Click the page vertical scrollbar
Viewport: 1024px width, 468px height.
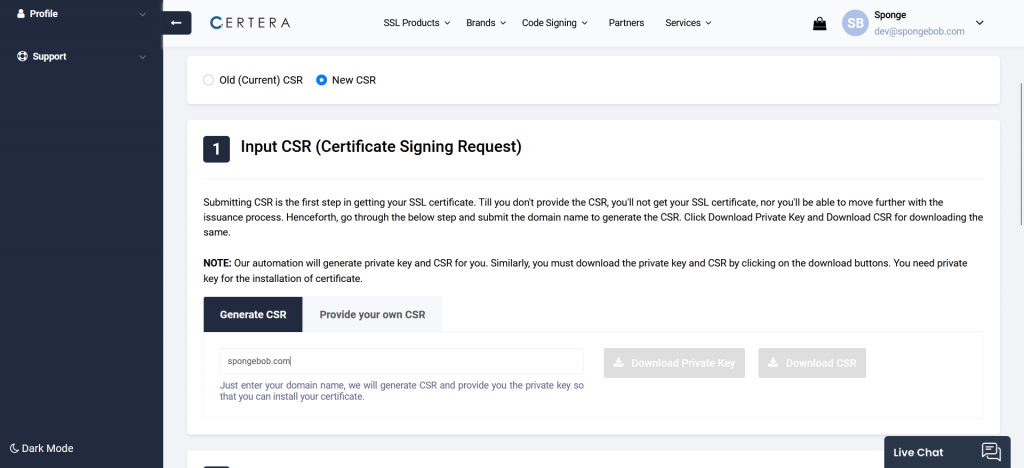(1020, 155)
